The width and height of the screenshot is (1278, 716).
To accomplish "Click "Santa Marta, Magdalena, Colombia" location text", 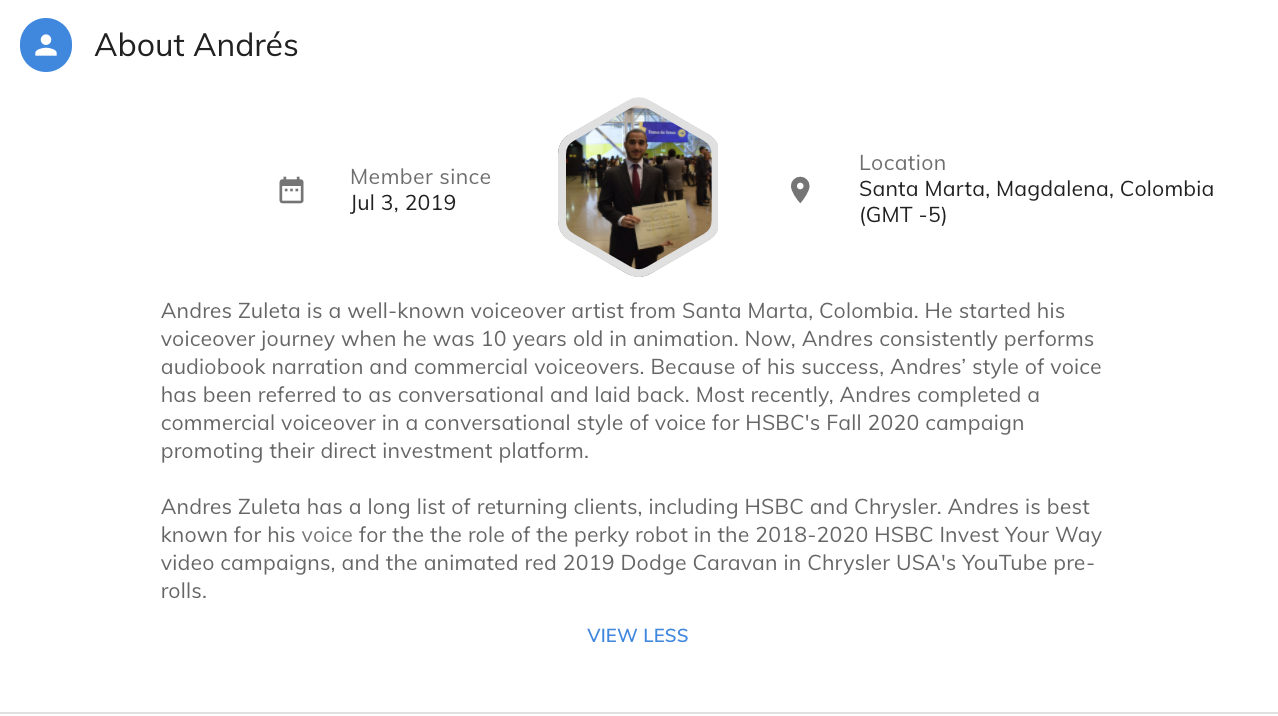I will (x=1036, y=189).
